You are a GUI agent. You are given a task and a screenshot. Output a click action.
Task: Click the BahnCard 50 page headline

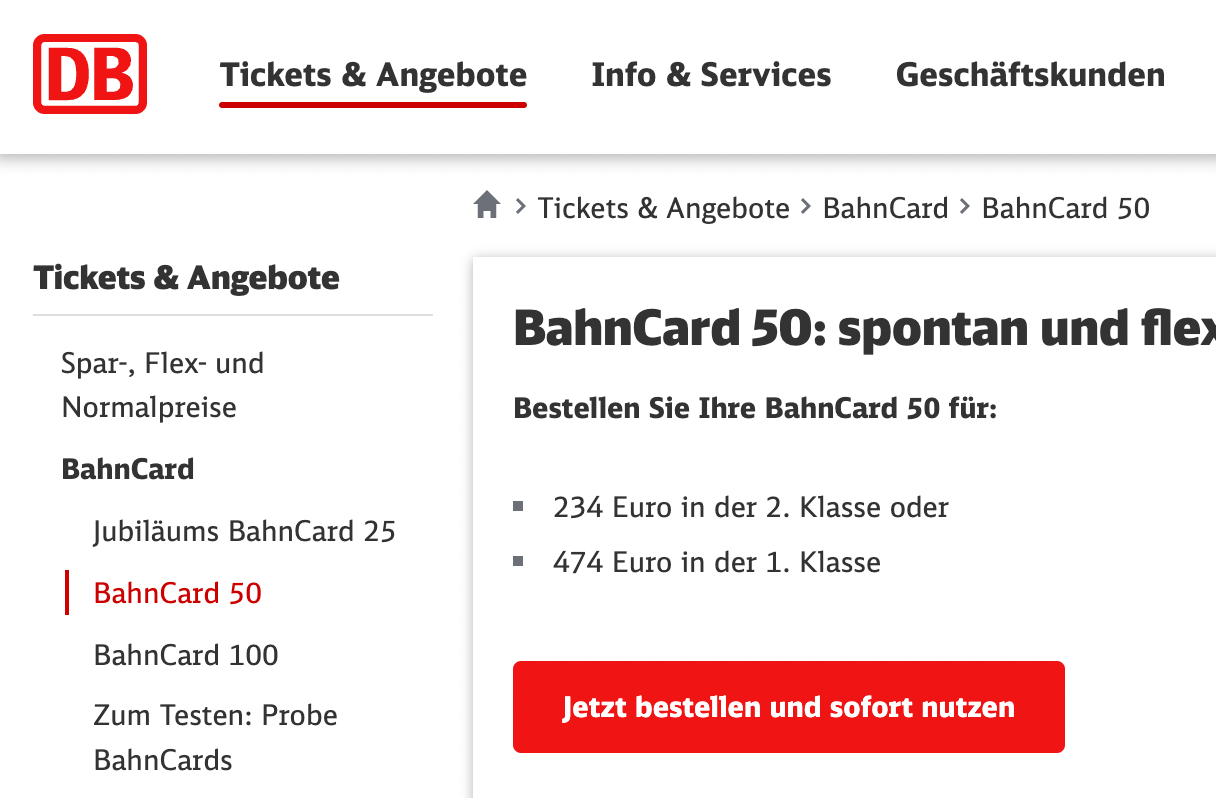click(862, 330)
